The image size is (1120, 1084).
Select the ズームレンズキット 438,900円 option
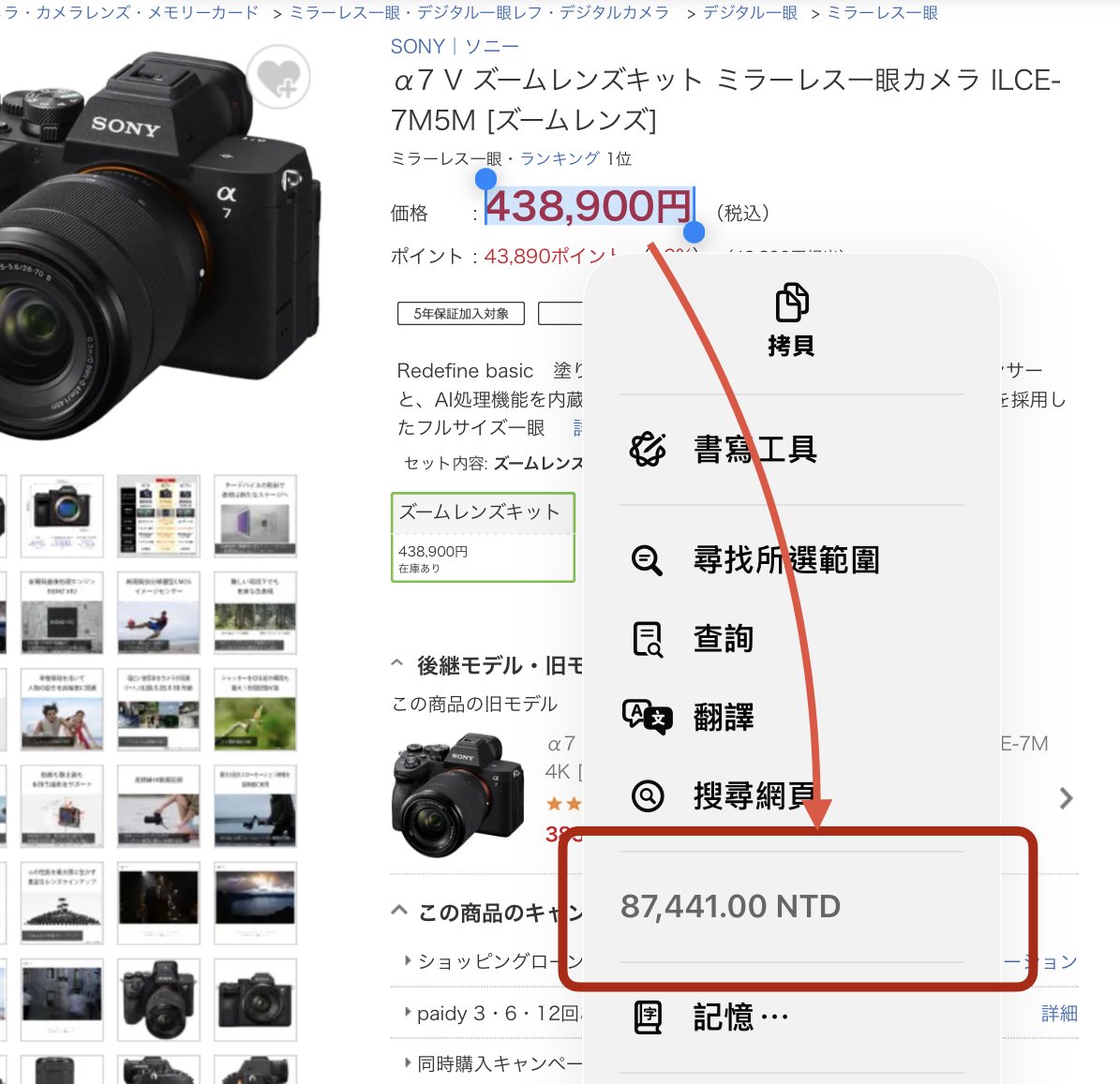[x=483, y=537]
